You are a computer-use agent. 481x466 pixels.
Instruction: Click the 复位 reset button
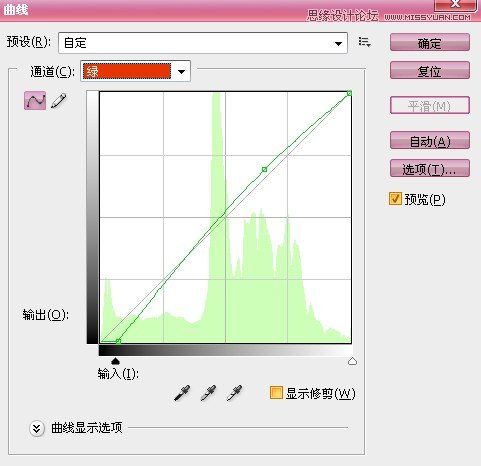[x=430, y=70]
